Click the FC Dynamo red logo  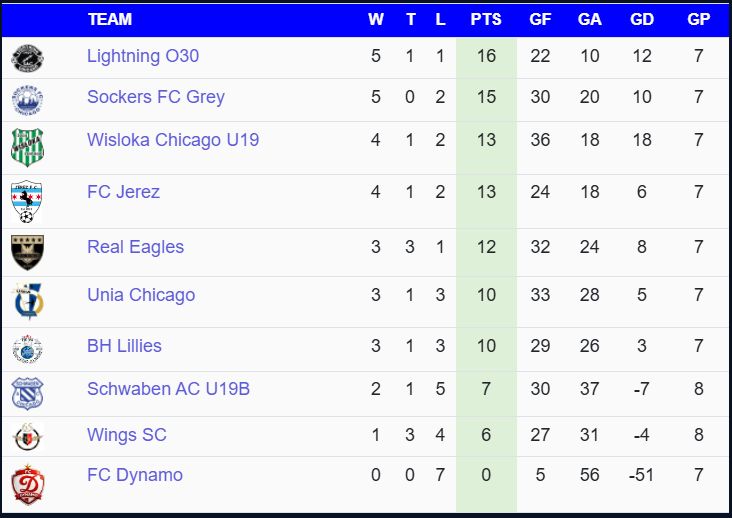[27, 485]
